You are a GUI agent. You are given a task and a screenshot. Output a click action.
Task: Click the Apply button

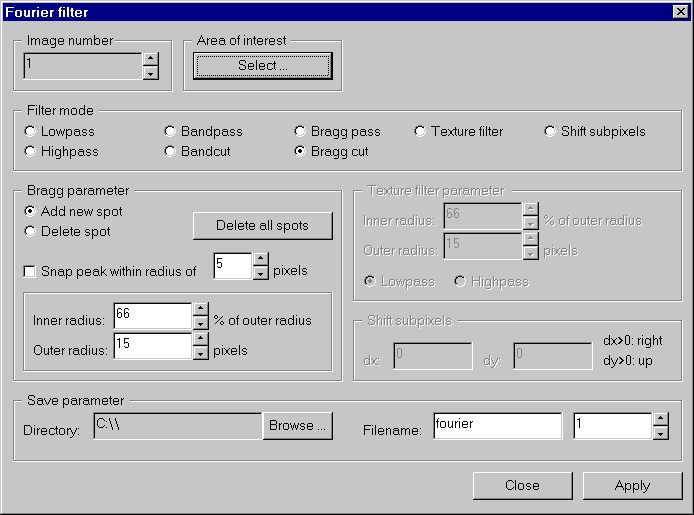click(632, 486)
